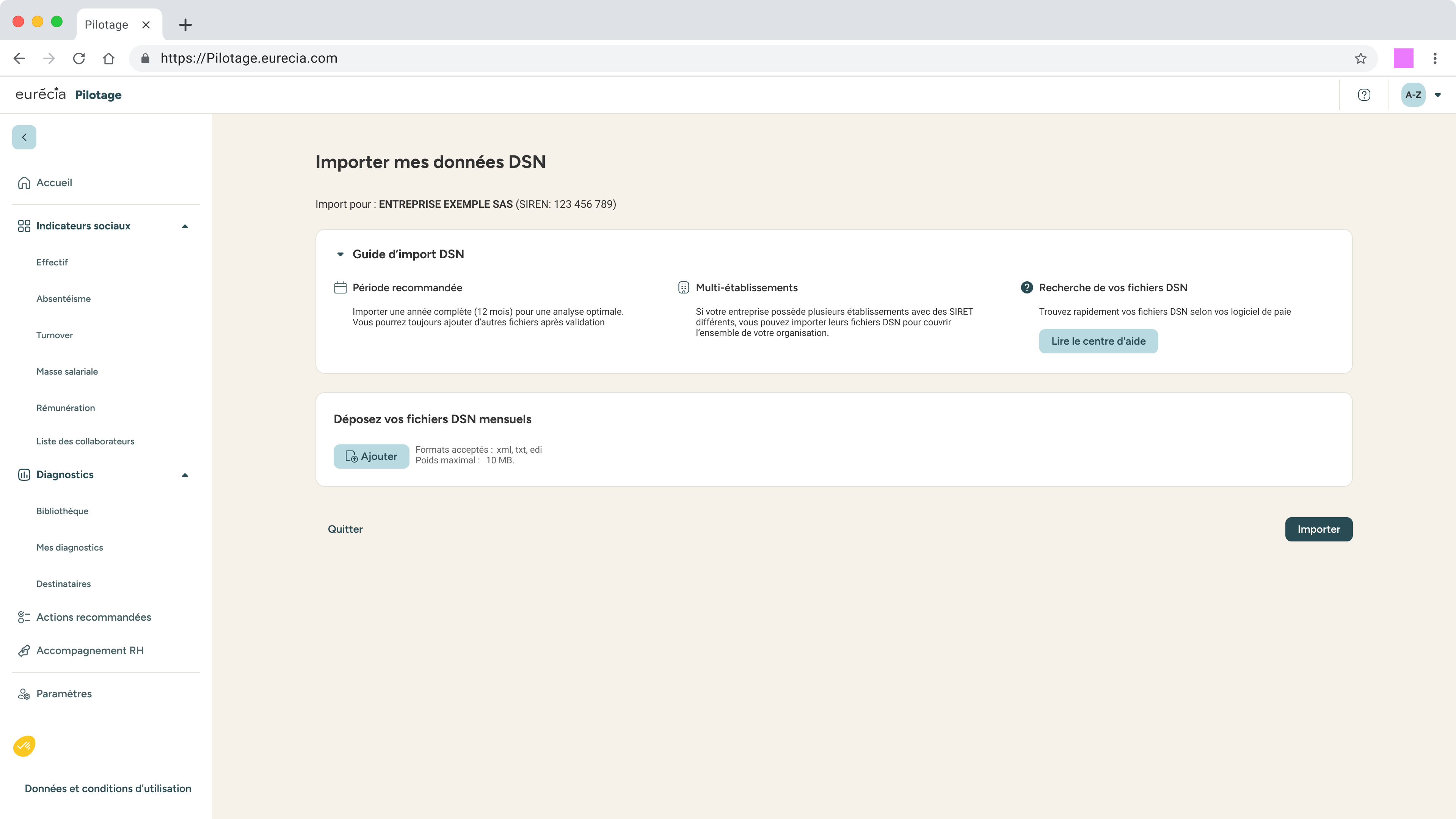This screenshot has width=1456, height=819.
Task: Select Liste des collaborateurs in sidebar
Action: pyautogui.click(x=85, y=441)
